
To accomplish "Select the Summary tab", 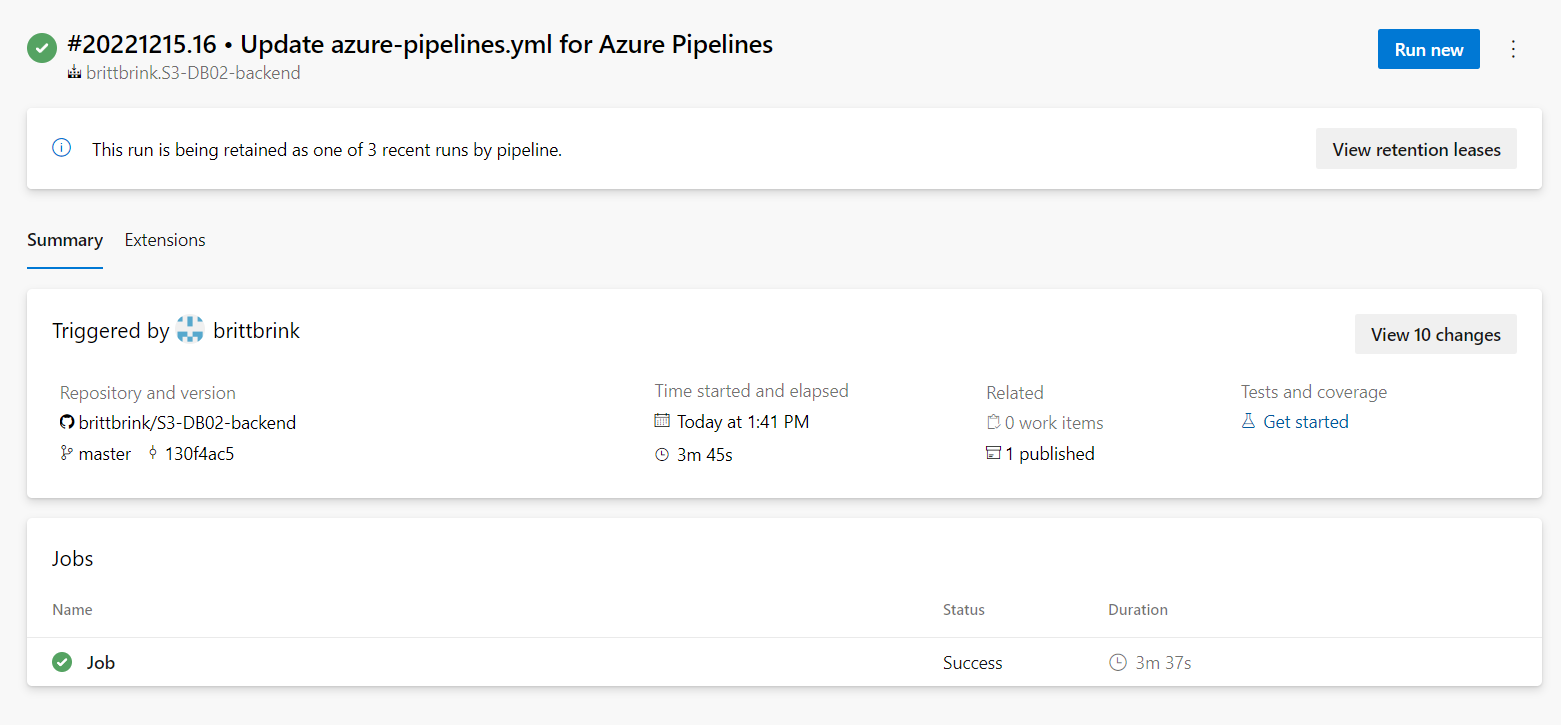I will [x=65, y=240].
